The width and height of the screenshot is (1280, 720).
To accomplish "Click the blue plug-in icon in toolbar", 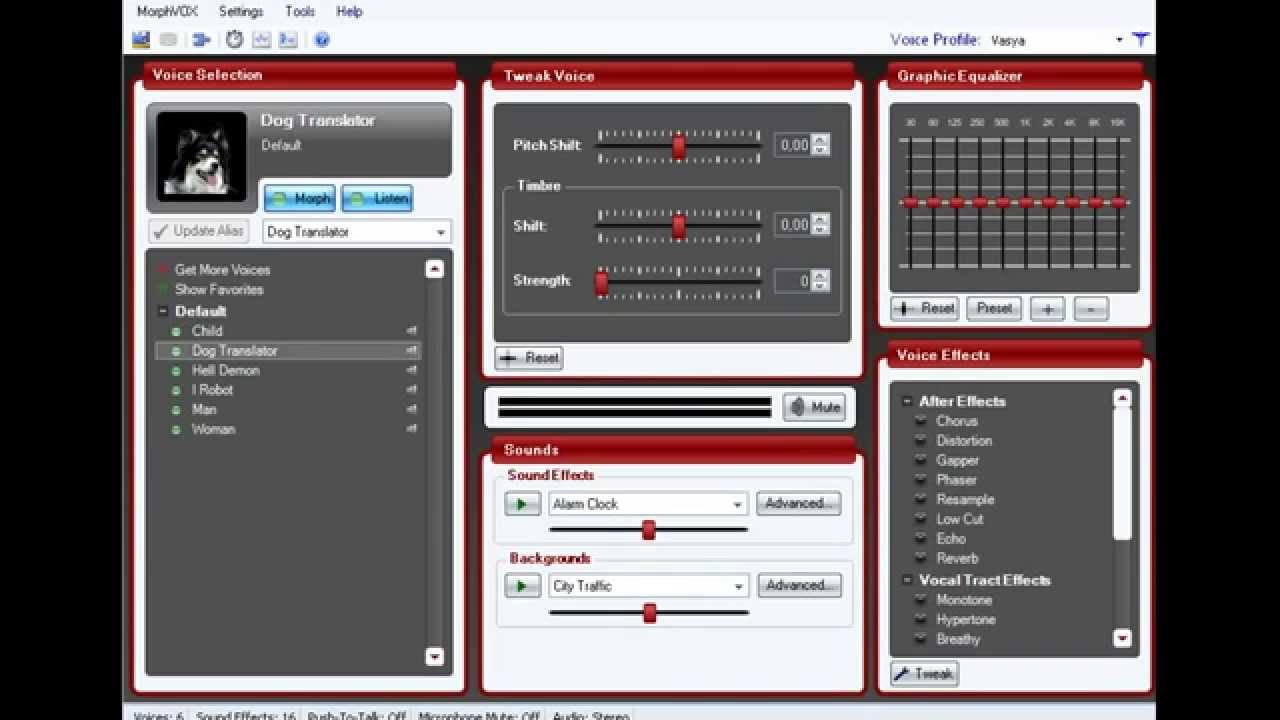I will click(201, 40).
